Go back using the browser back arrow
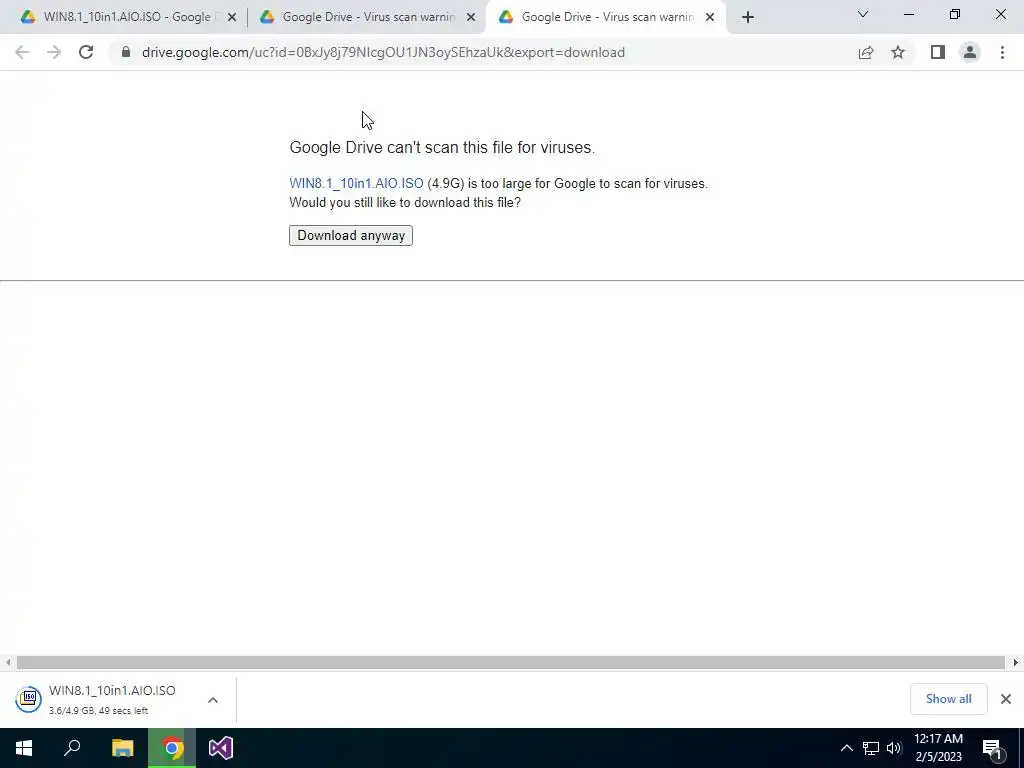1024x768 pixels. point(22,52)
